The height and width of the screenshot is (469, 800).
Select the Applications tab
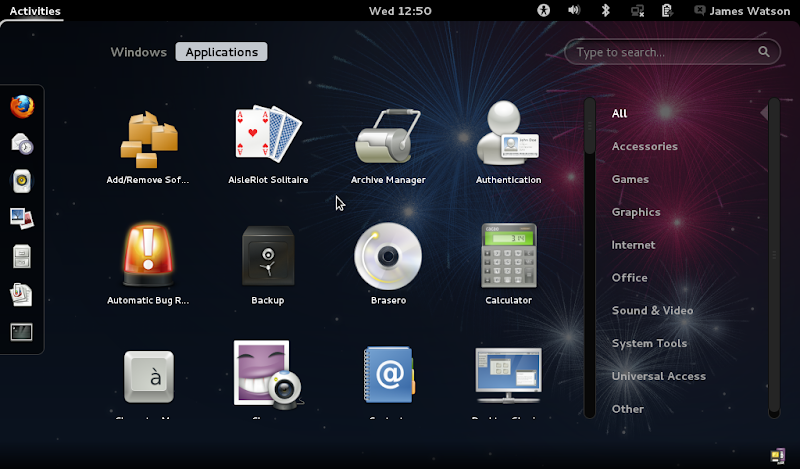point(221,52)
